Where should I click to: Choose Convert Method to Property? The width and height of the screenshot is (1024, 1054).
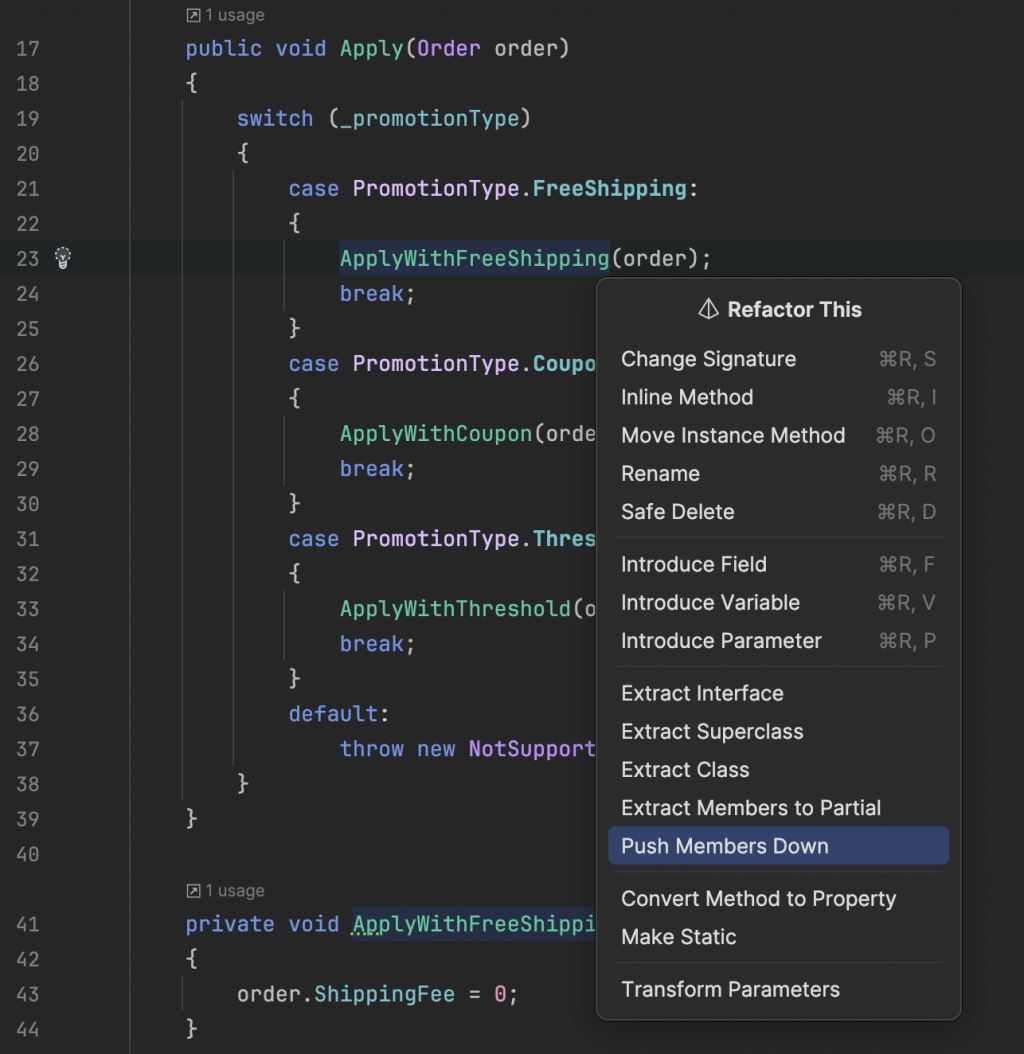tap(758, 898)
